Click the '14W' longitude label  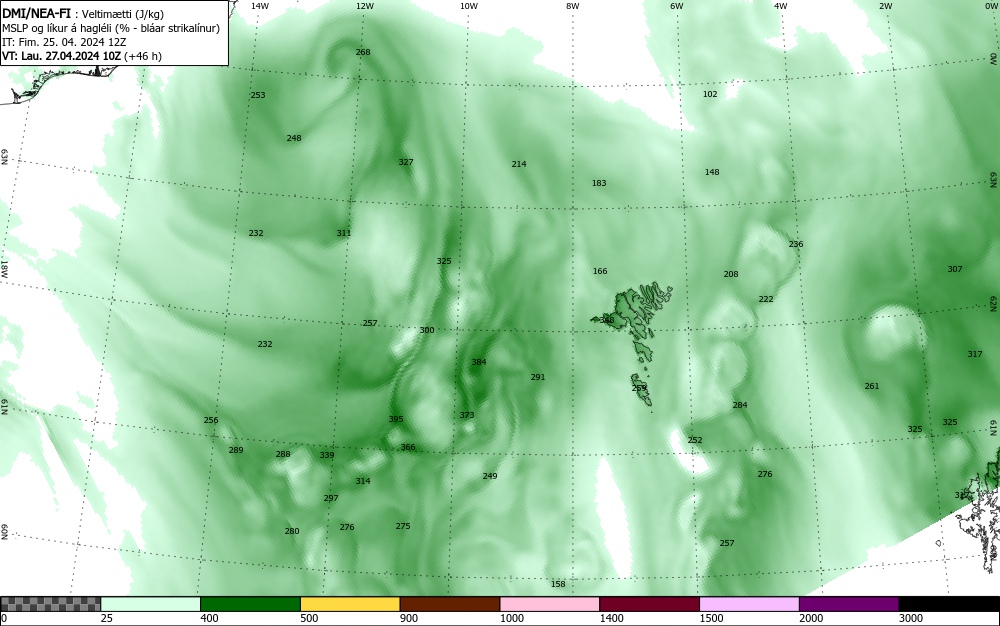point(260,6)
